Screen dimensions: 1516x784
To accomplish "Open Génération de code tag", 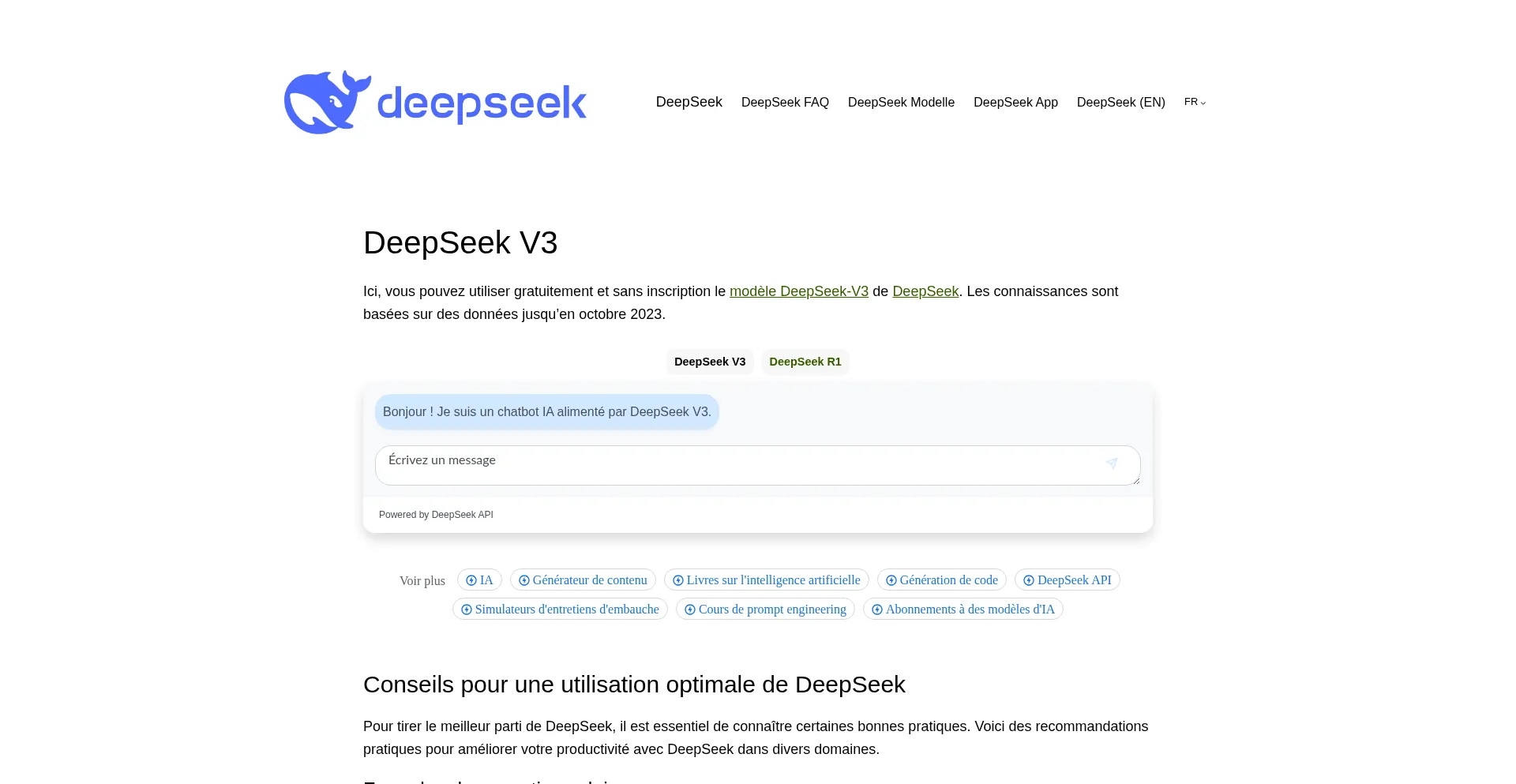I will (x=942, y=580).
